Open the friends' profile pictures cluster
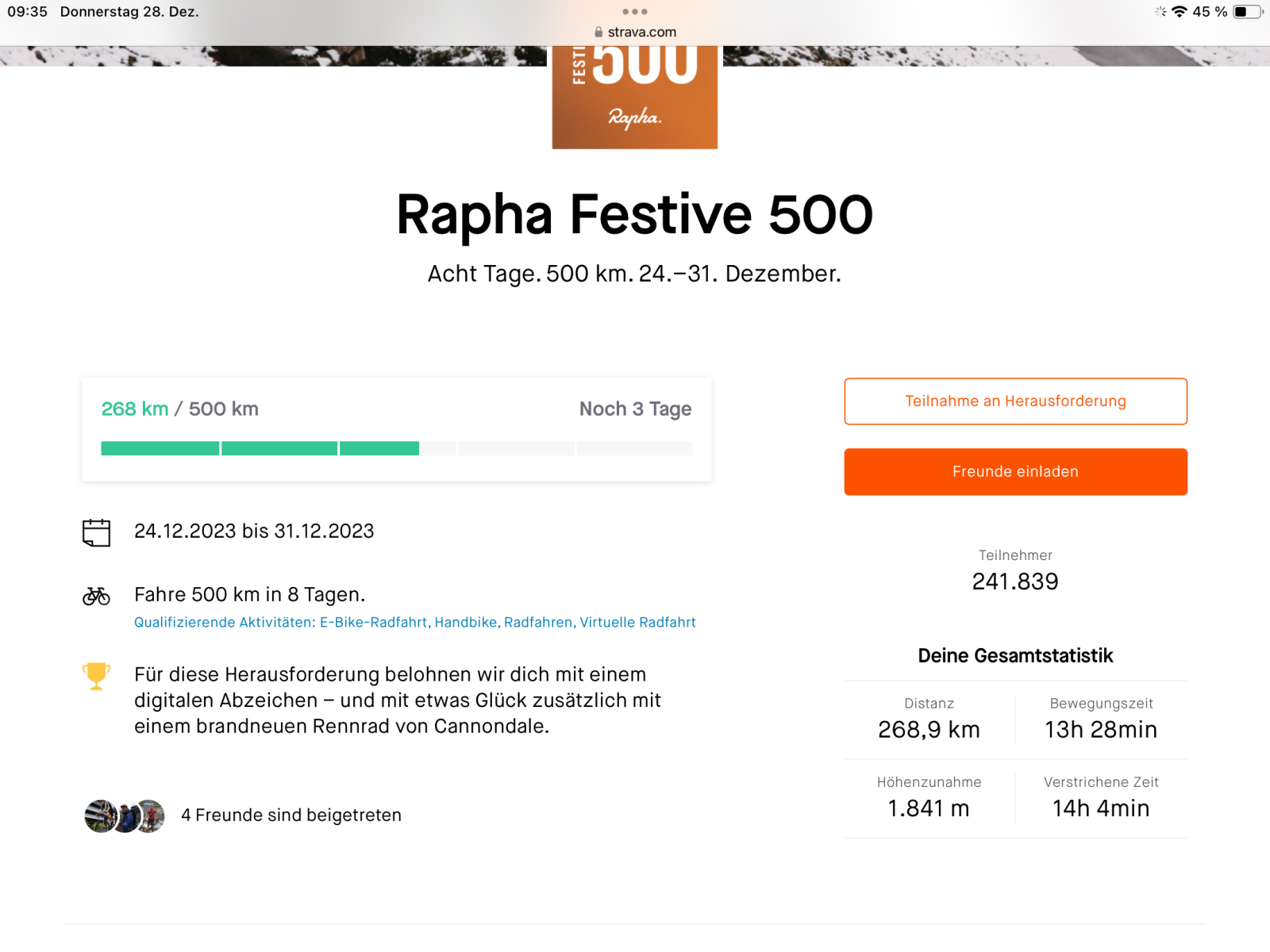1270x952 pixels. [125, 816]
